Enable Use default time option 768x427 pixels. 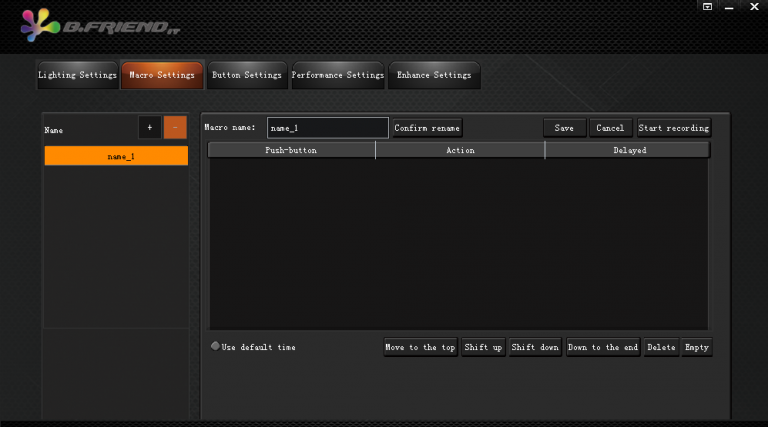click(215, 346)
